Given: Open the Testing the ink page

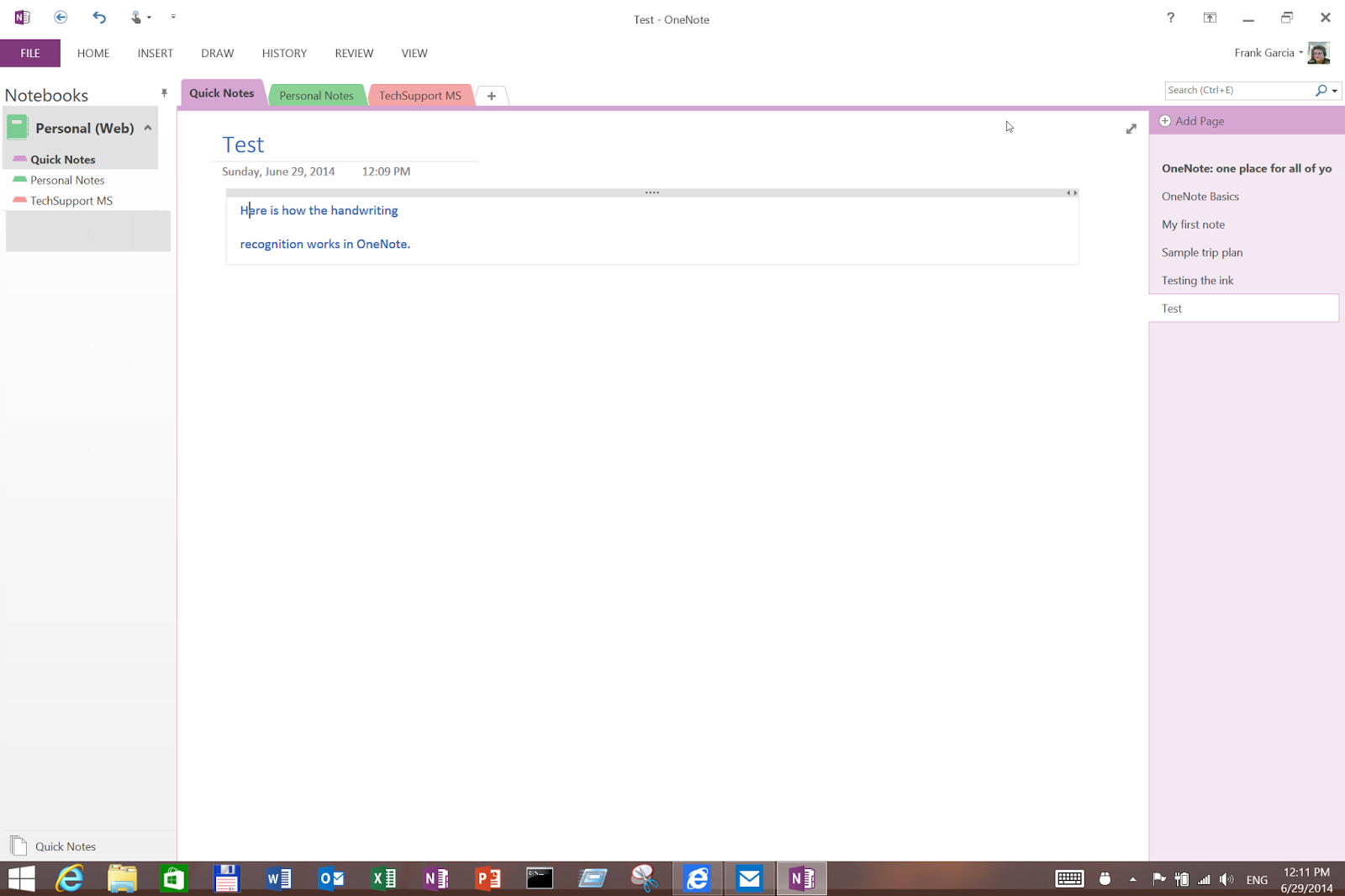Looking at the screenshot, I should (1197, 280).
